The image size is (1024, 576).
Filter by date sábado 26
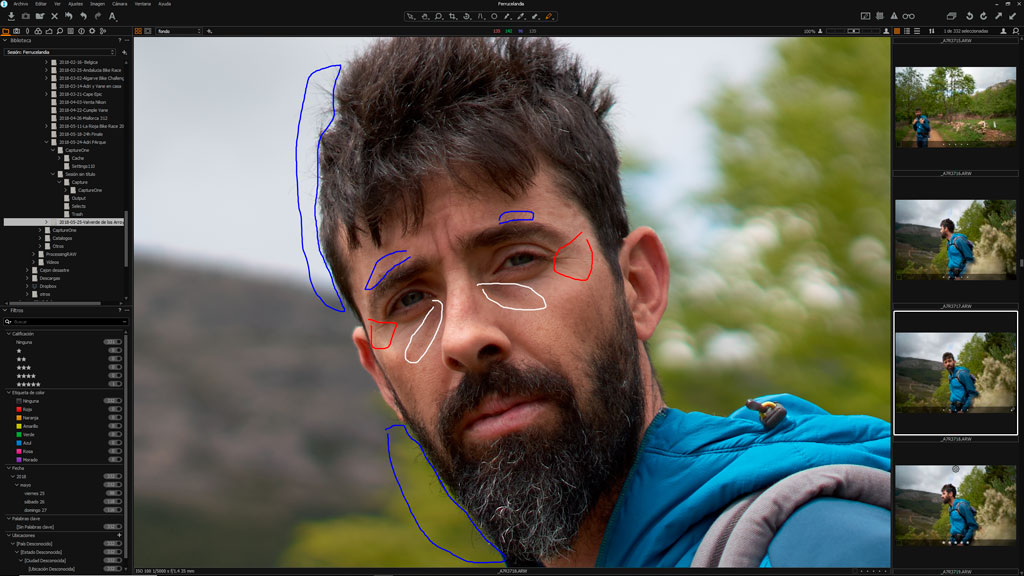[x=34, y=501]
